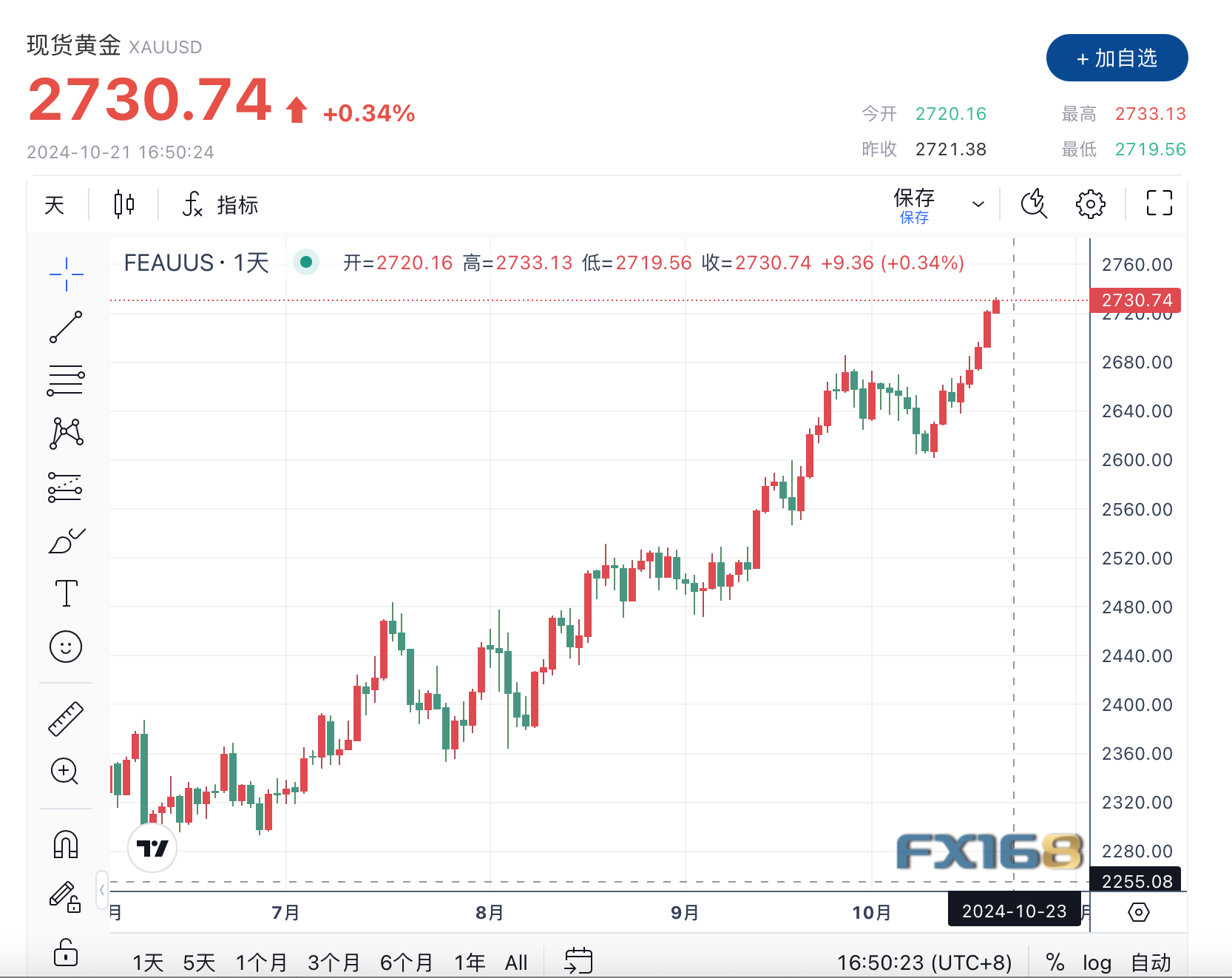Toggle stay-in-drawing-mode pencil lock
This screenshot has height=978, width=1232.
coord(65,897)
